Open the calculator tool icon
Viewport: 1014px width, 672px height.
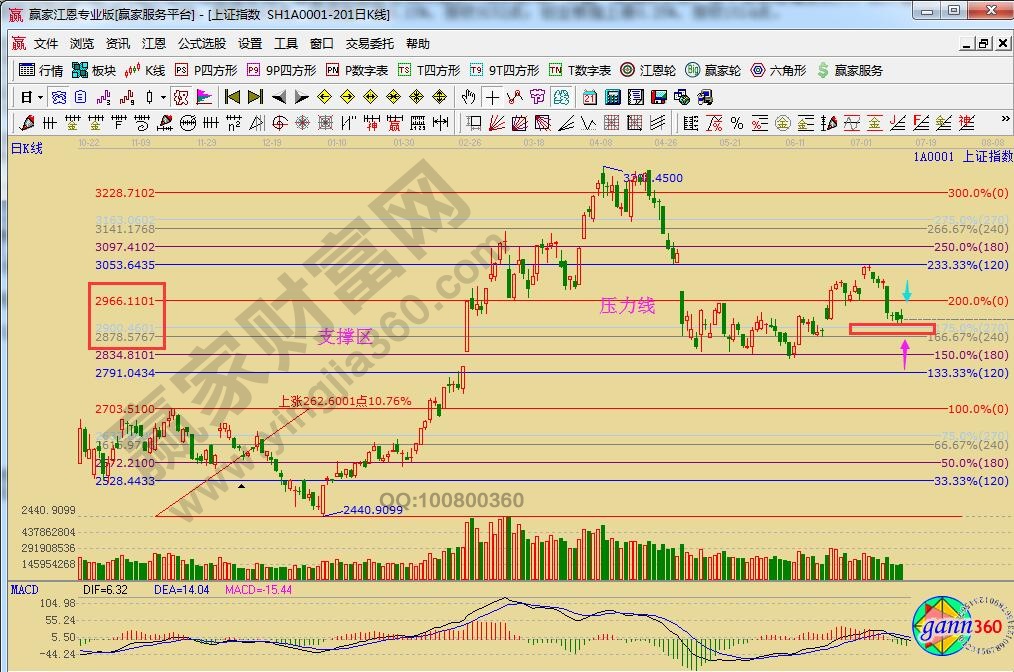point(612,97)
